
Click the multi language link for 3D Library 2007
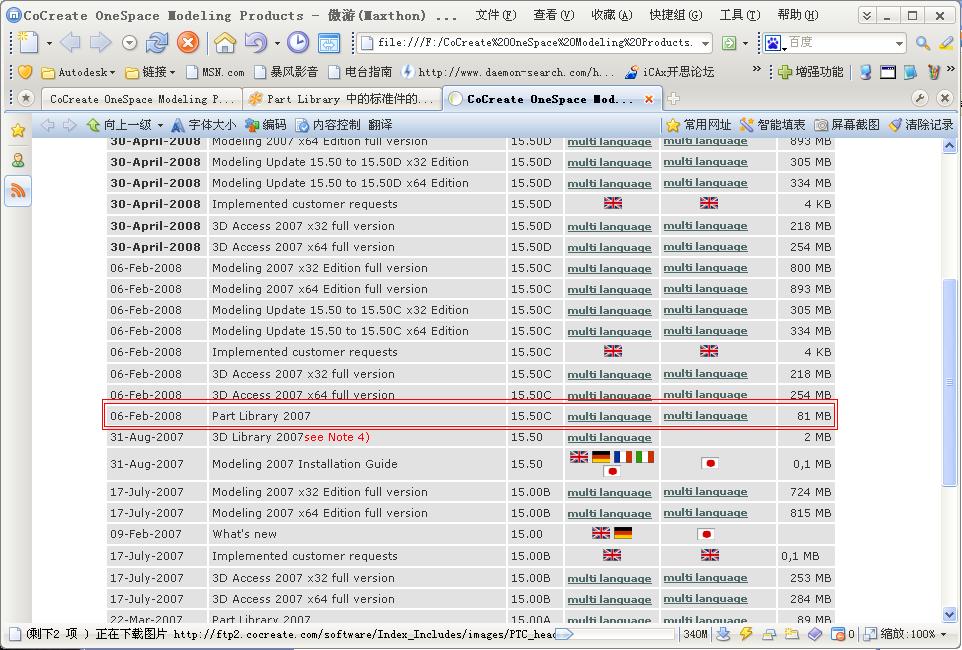coord(609,438)
